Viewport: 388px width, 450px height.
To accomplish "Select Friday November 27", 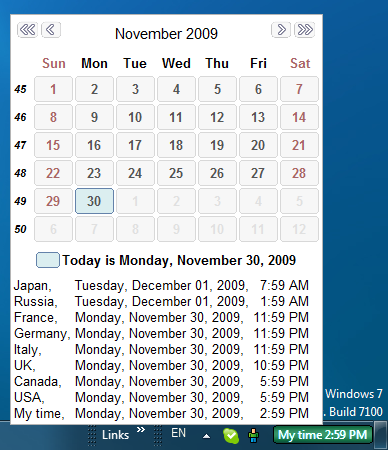I will [x=258, y=173].
